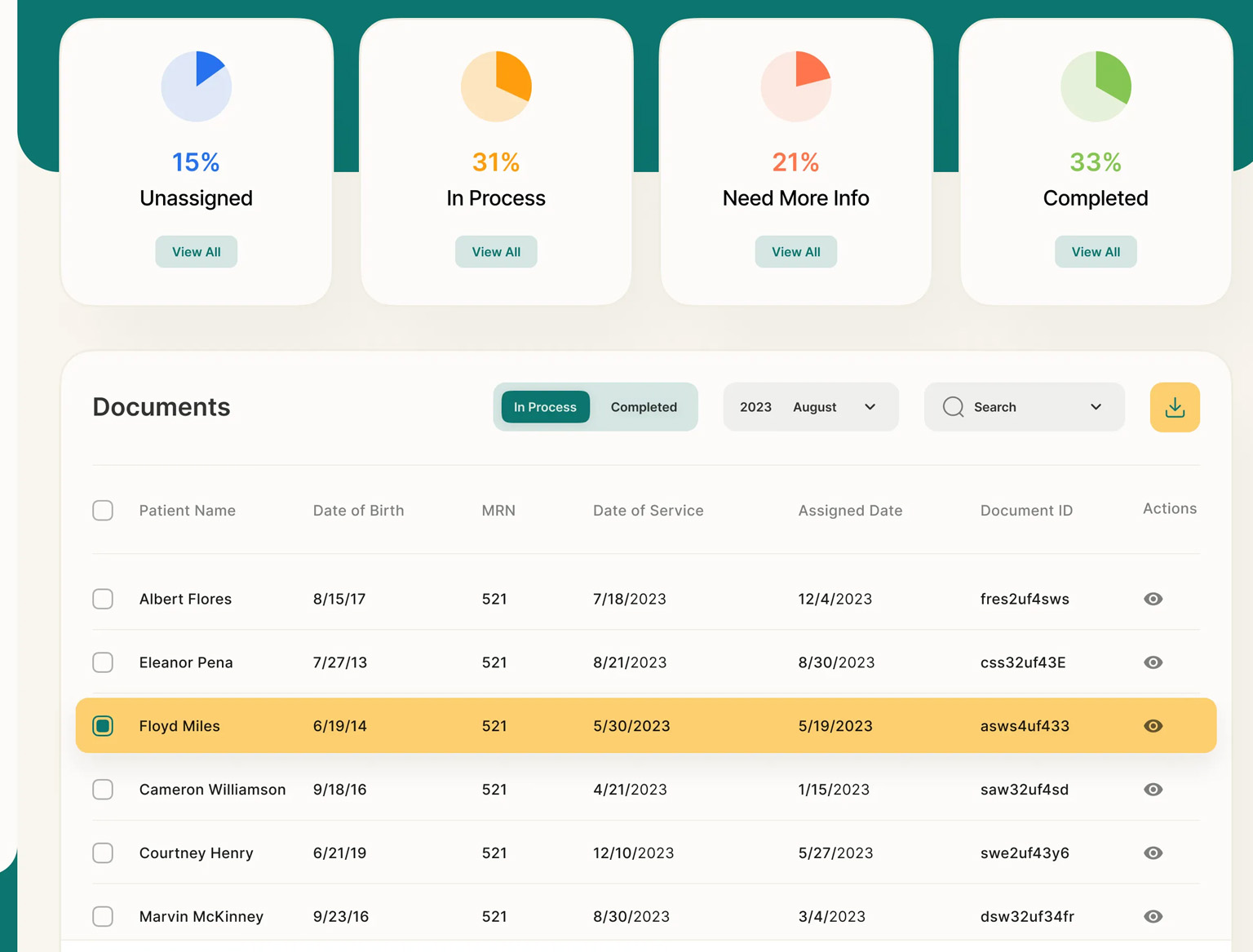View Cameron Williamson document via eye icon
This screenshot has height=952, width=1253.
[x=1153, y=790]
